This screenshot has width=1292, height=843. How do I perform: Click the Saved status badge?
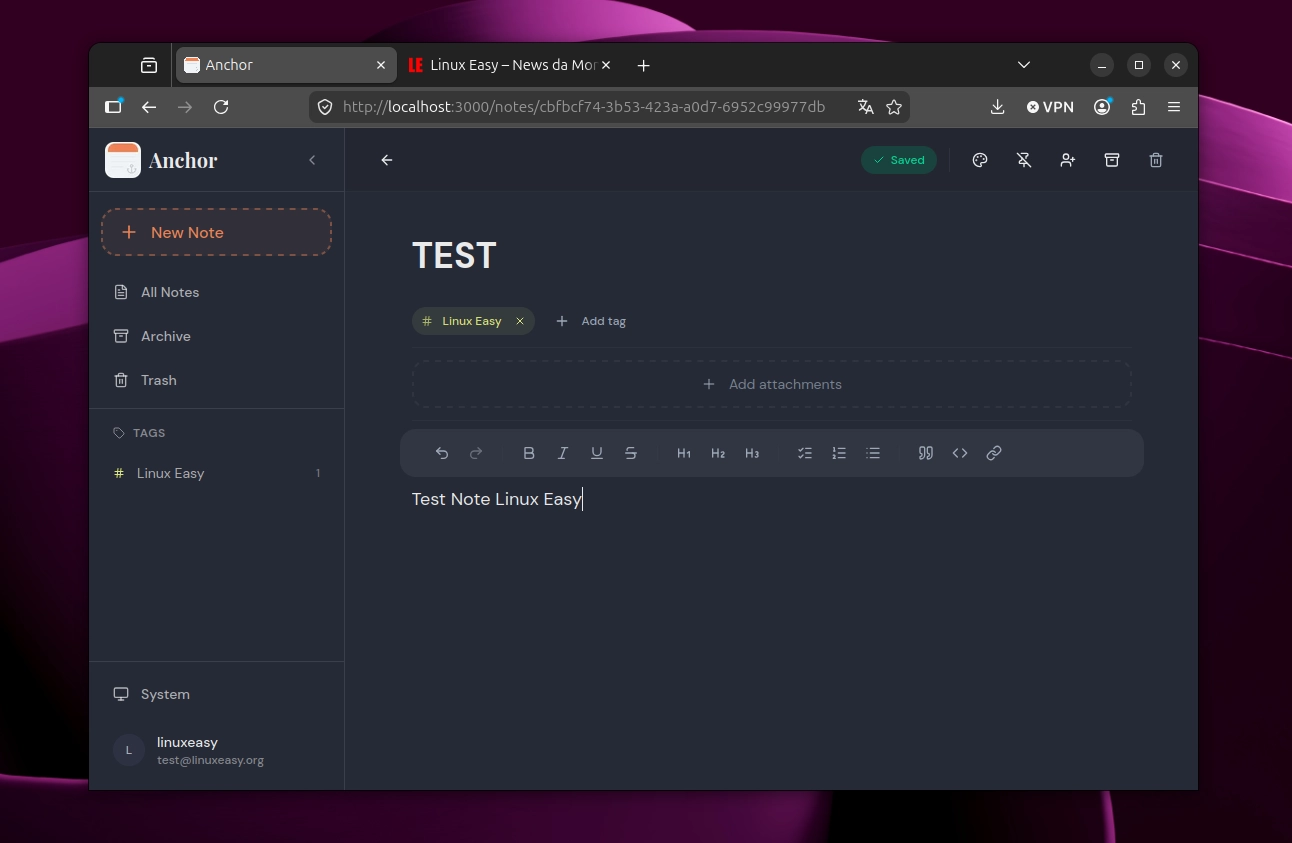point(899,160)
